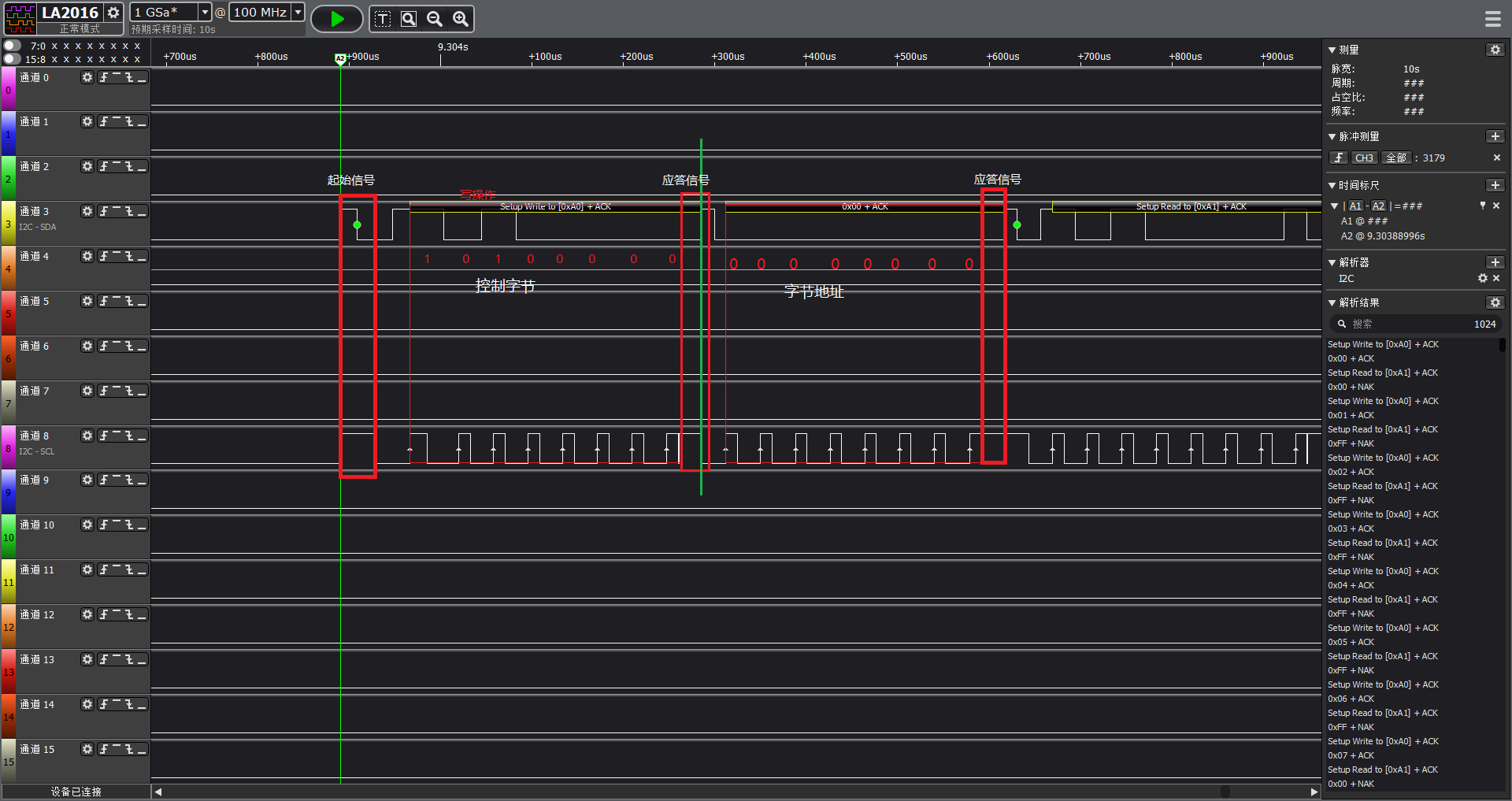Viewport: 1512px width, 801px height.
Task: Add a new 时间标尺 ruler
Action: pos(1495,185)
